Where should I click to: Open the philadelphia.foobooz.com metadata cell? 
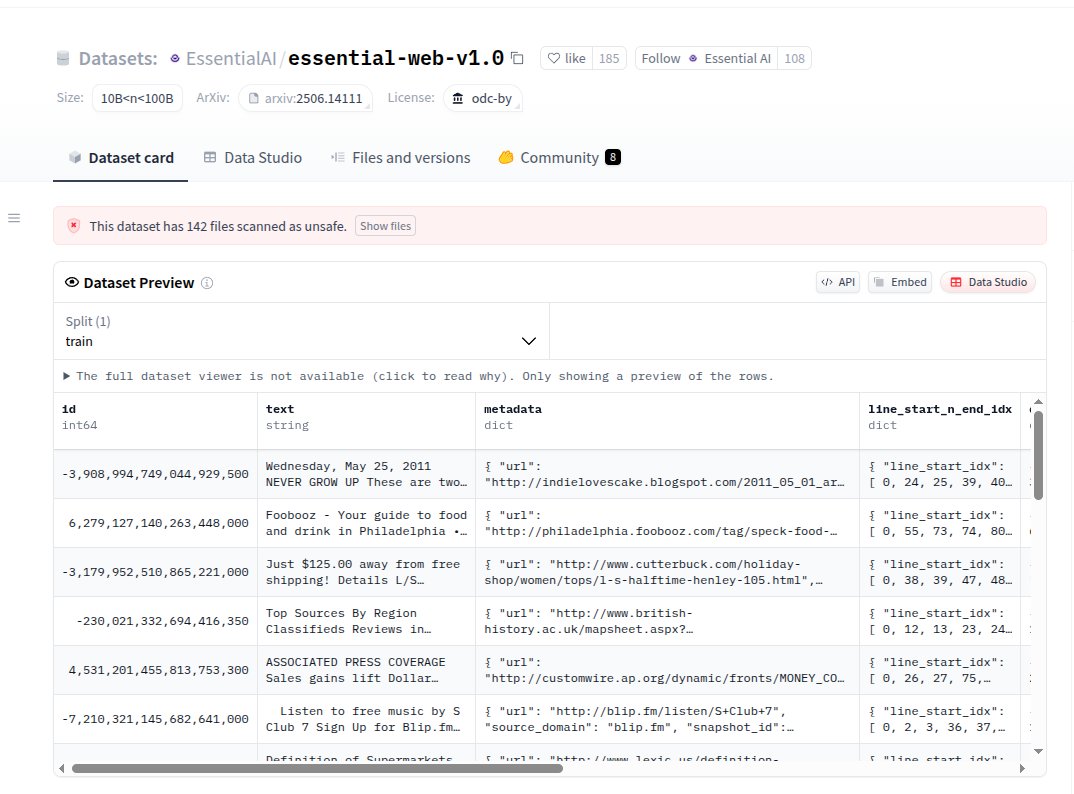coord(668,523)
